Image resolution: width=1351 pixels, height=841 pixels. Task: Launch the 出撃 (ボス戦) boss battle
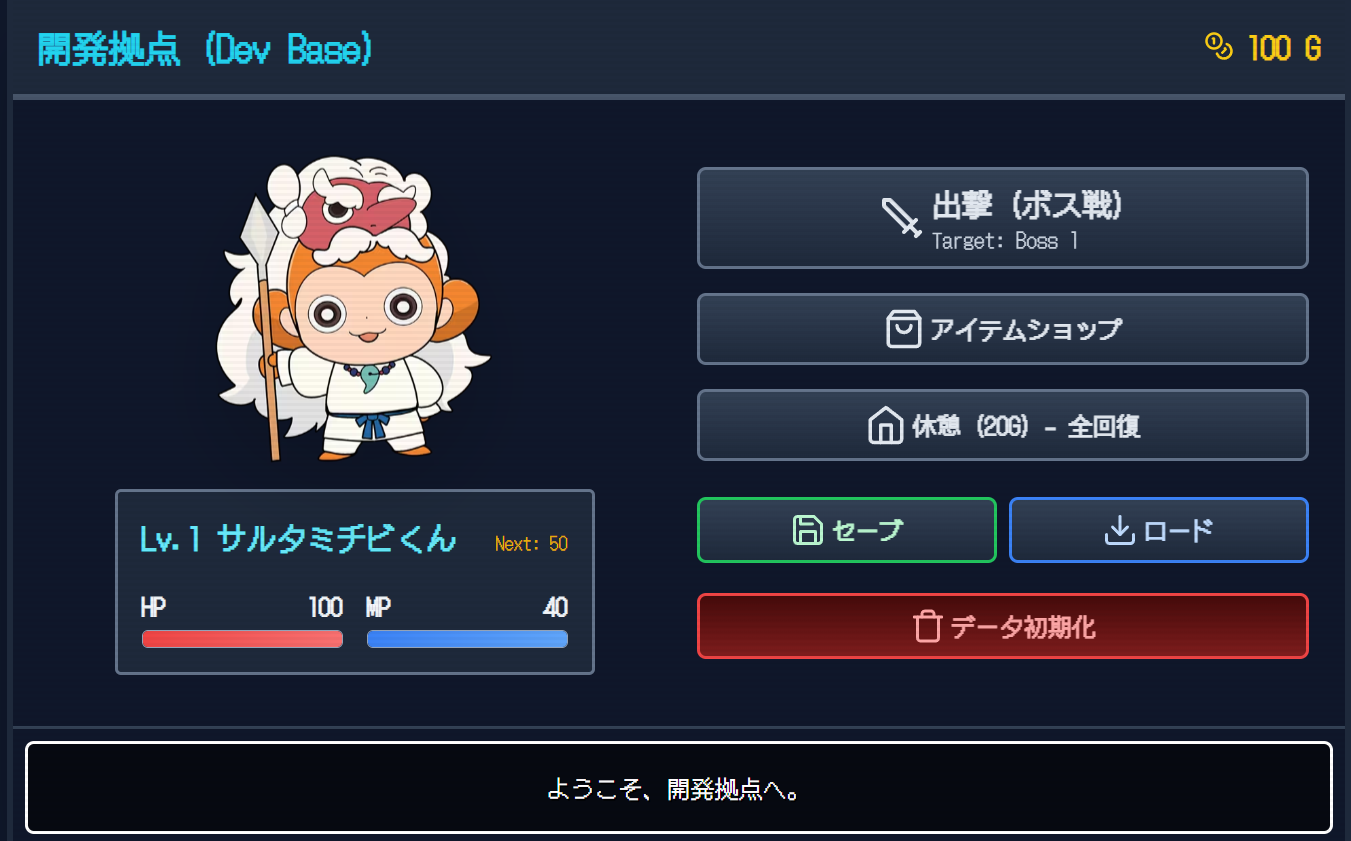pos(1003,218)
